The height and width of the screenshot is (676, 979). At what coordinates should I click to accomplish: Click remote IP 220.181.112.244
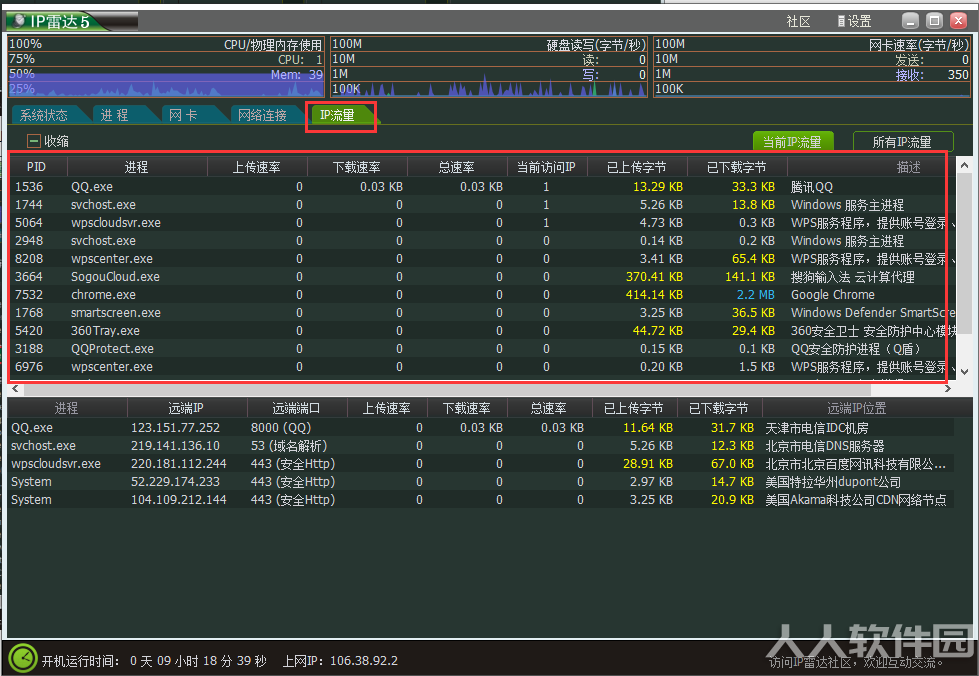click(x=179, y=464)
